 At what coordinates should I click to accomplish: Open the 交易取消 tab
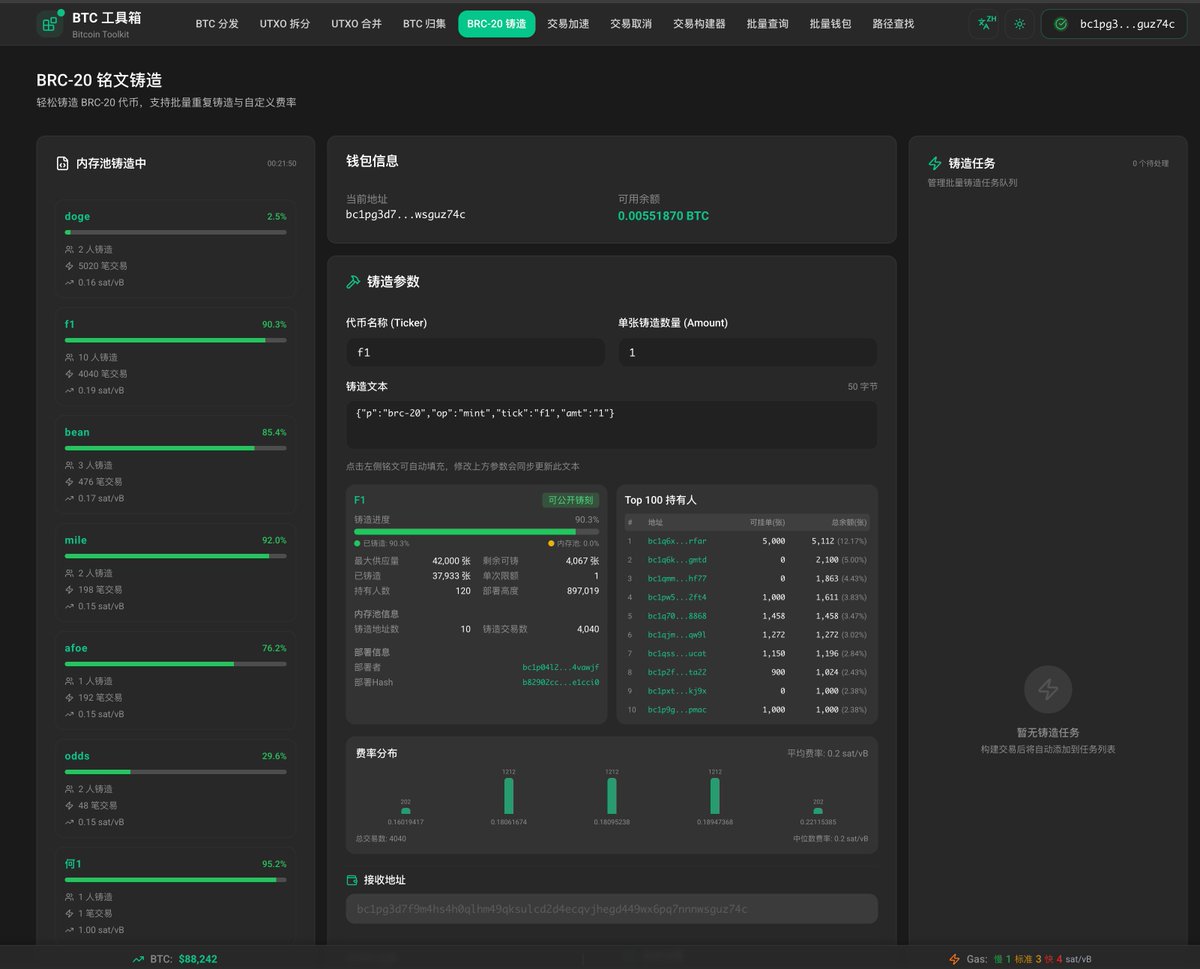pyautogui.click(x=631, y=24)
